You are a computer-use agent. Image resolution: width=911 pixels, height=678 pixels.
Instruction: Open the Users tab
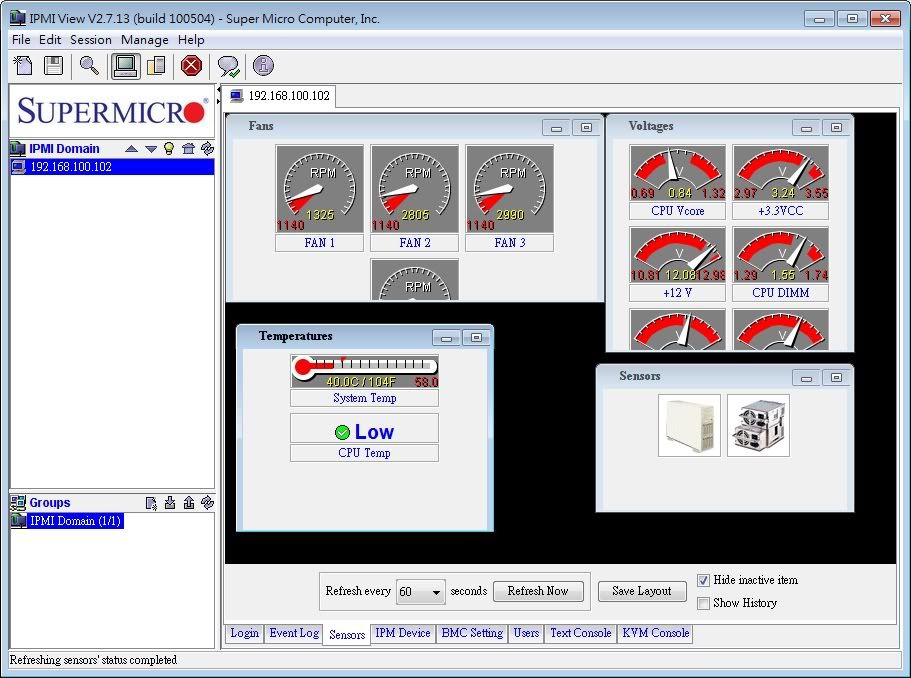526,633
